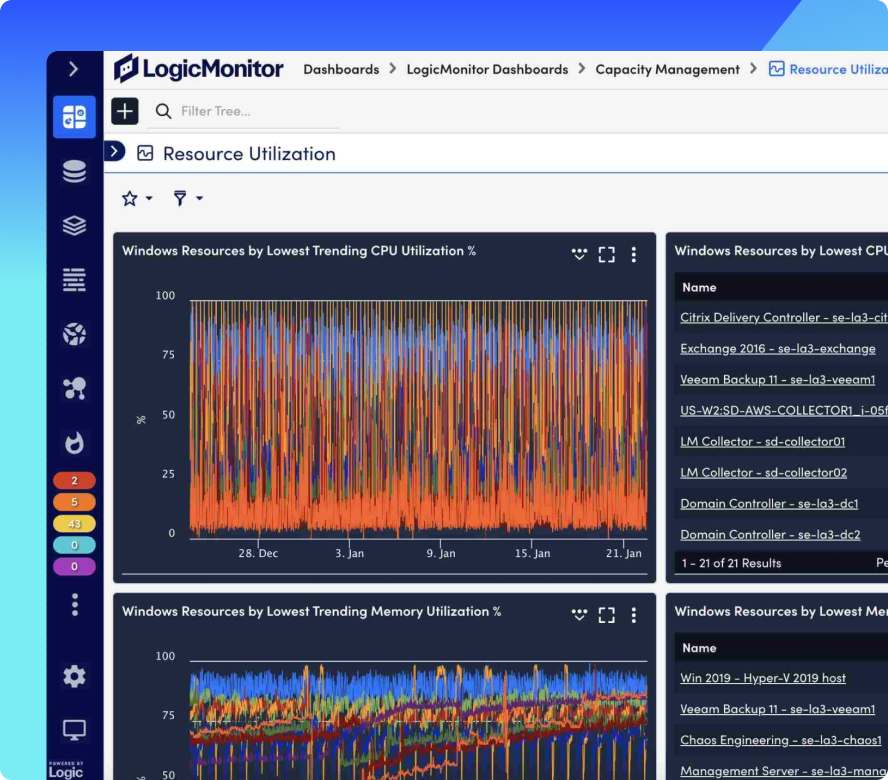Screen dimensions: 888x780
Task: Open Win 2019 - Hyper-V 2019 host link
Action: click(x=763, y=678)
